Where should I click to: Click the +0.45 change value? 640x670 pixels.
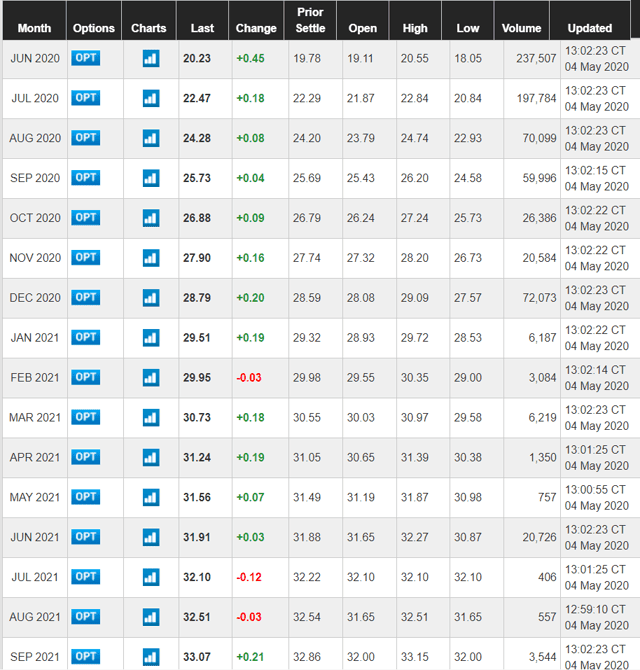[250, 59]
